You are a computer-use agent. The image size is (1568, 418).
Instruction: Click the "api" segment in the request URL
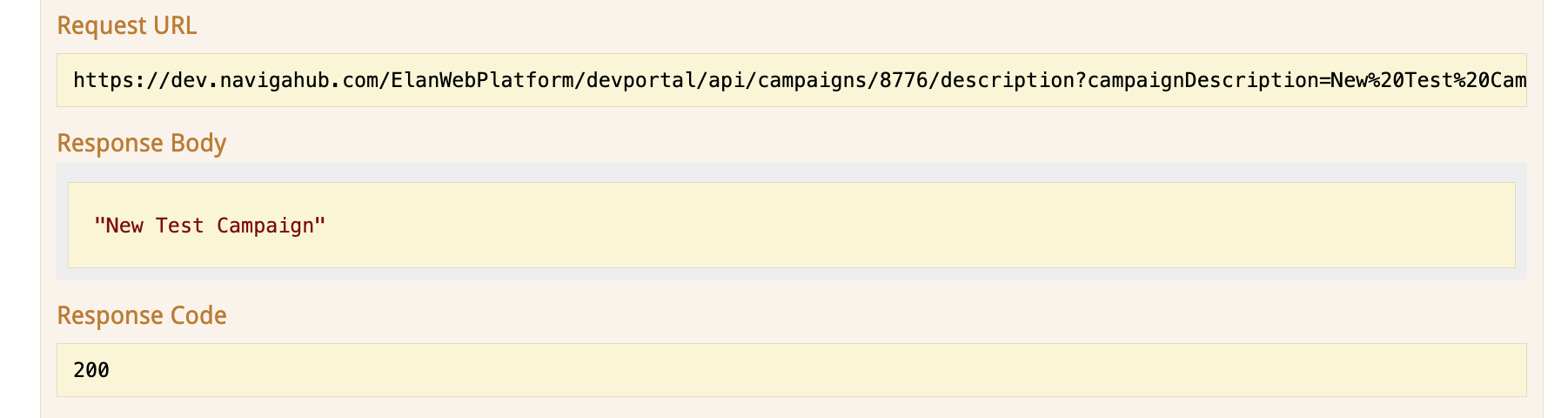coord(726,81)
